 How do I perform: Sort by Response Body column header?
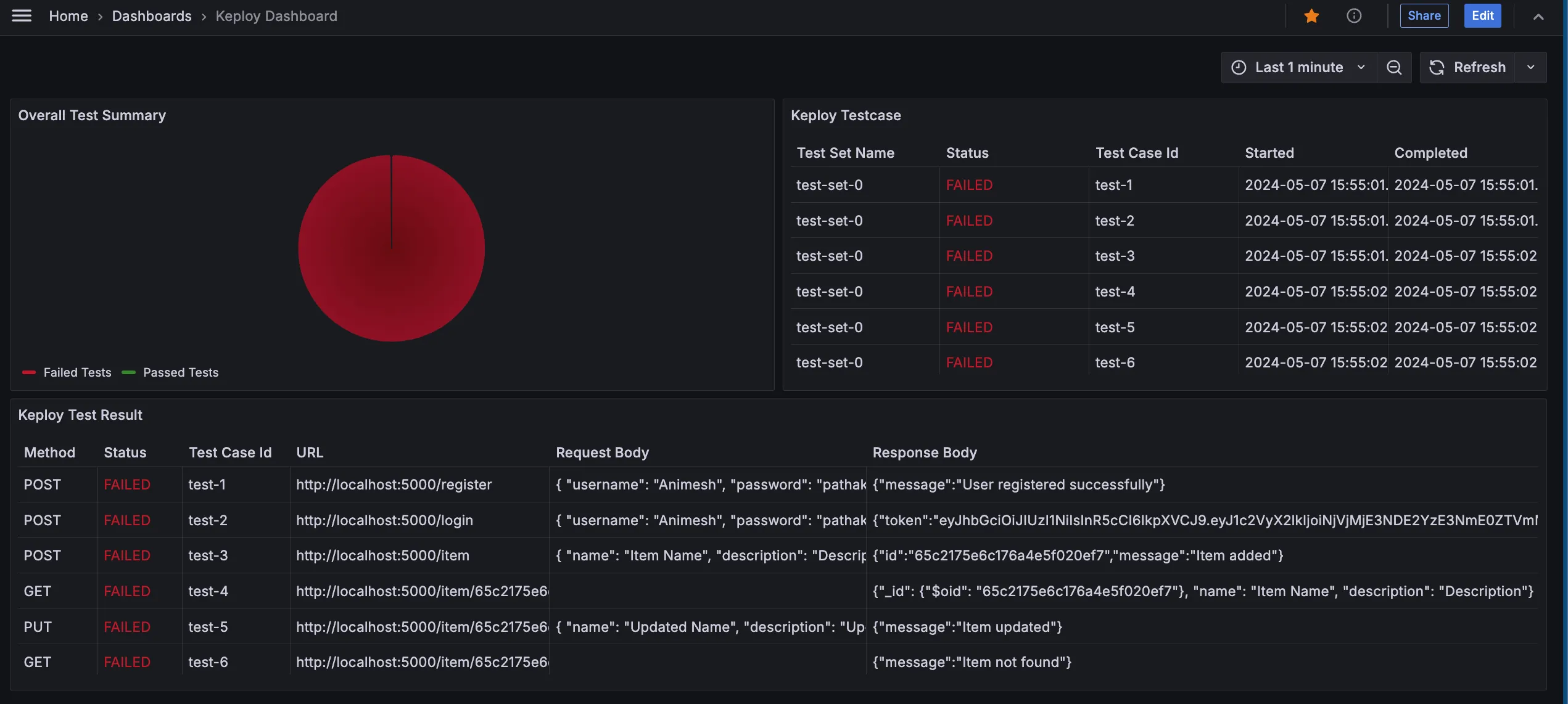[x=925, y=452]
